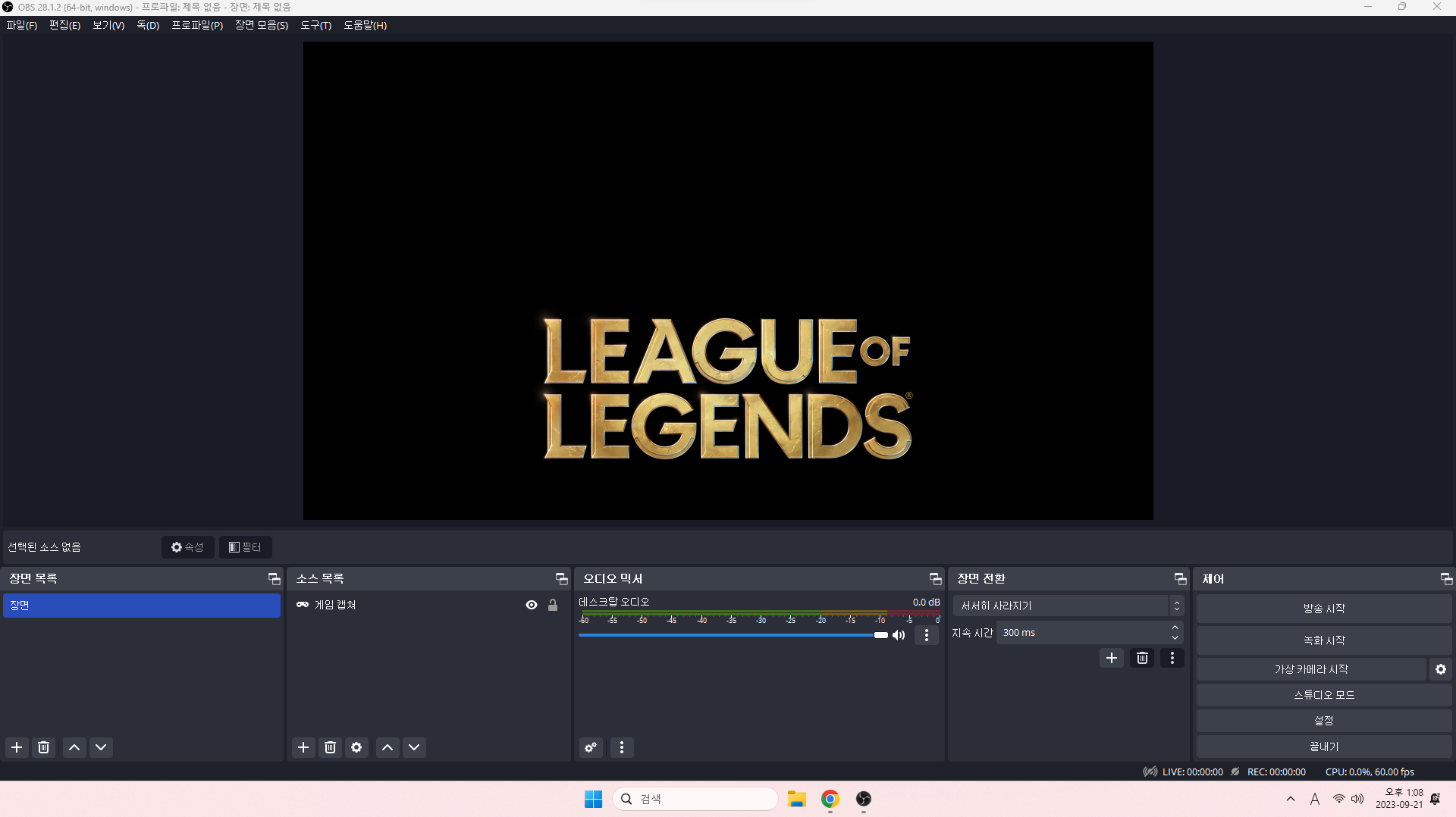
Task: Open the View menu
Action: [x=108, y=25]
